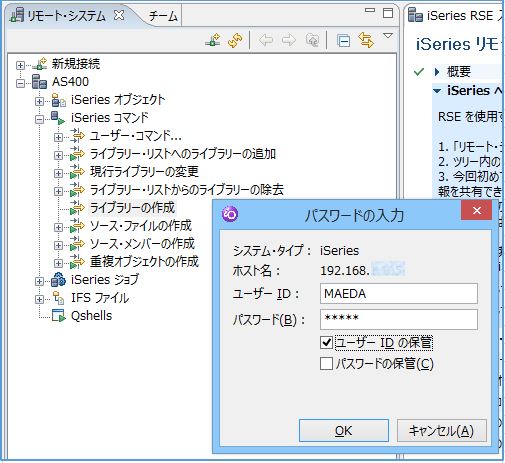Click the move up one level icon
Image resolution: width=505 pixels, height=463 pixels.
click(312, 40)
